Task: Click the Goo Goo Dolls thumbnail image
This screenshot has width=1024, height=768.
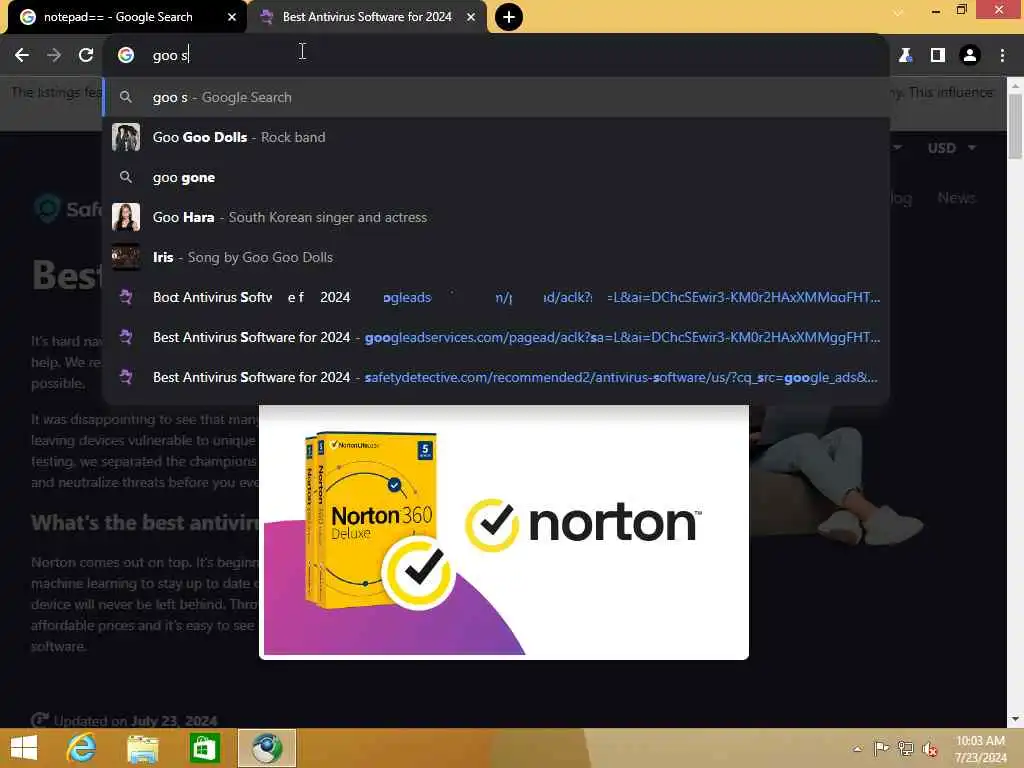Action: click(x=126, y=137)
